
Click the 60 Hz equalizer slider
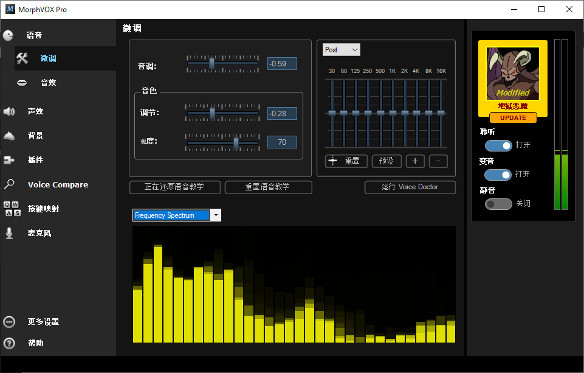tap(344, 113)
